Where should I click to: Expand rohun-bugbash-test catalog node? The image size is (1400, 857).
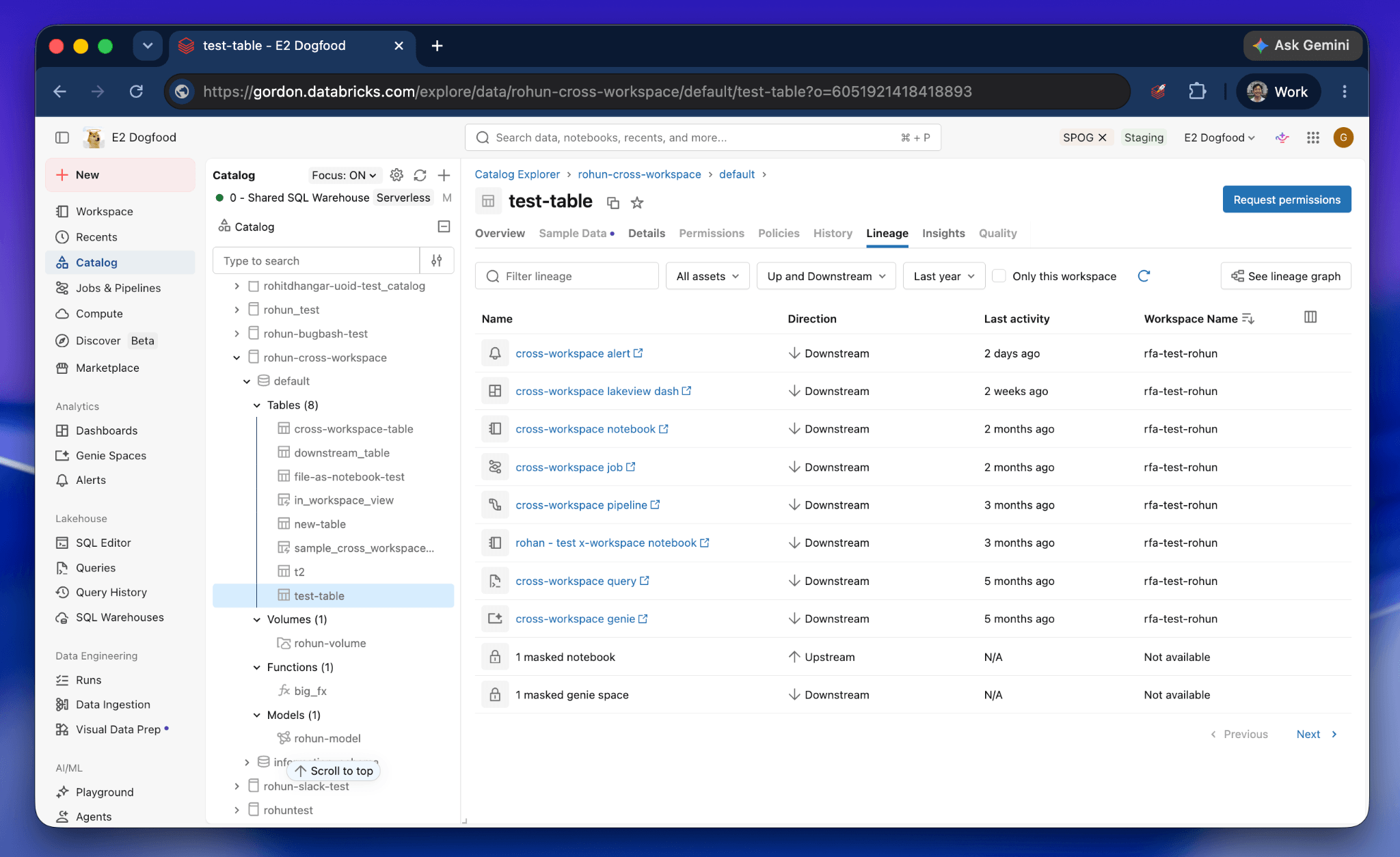pos(237,334)
